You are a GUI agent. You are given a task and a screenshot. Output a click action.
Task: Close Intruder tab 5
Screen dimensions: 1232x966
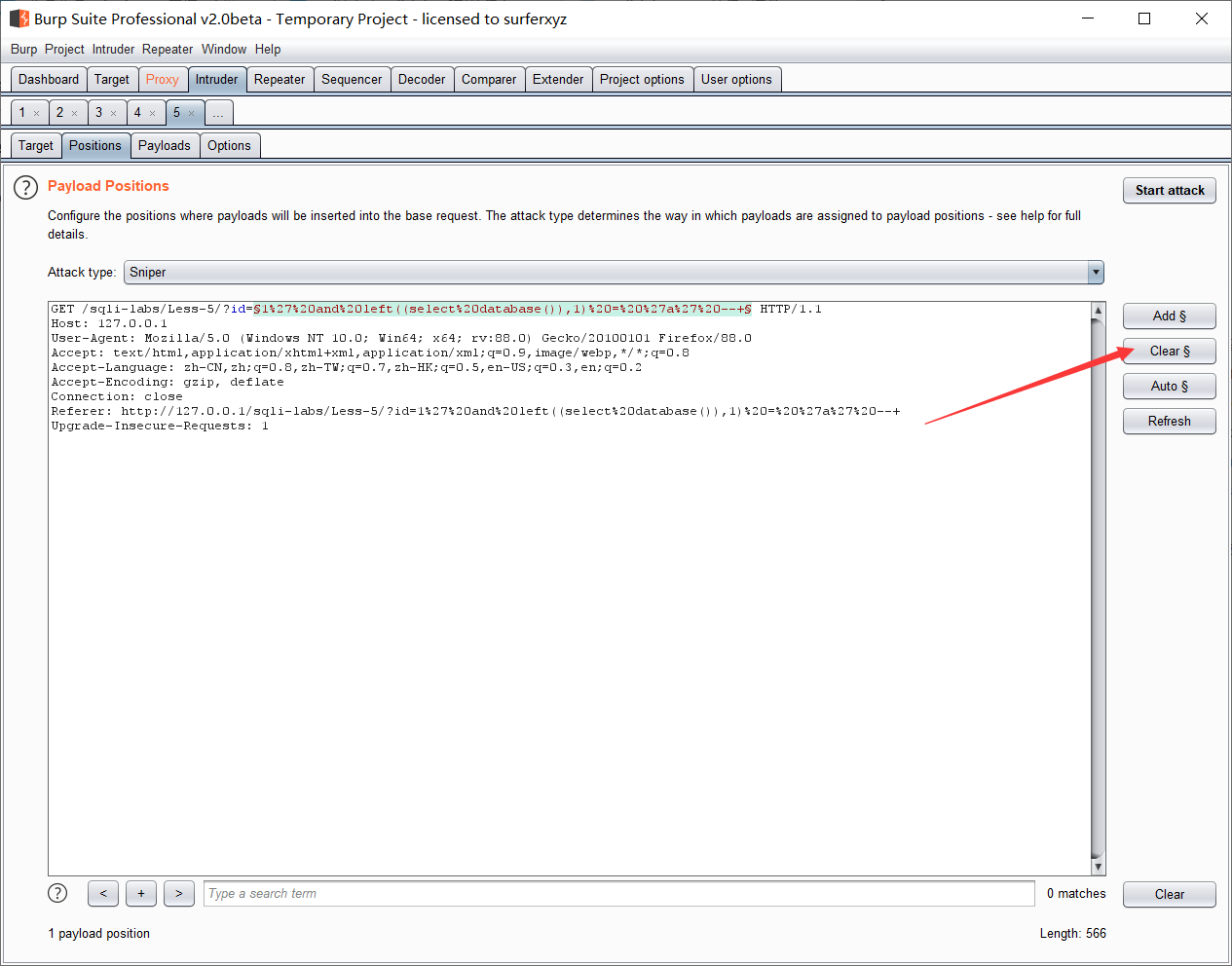(191, 113)
